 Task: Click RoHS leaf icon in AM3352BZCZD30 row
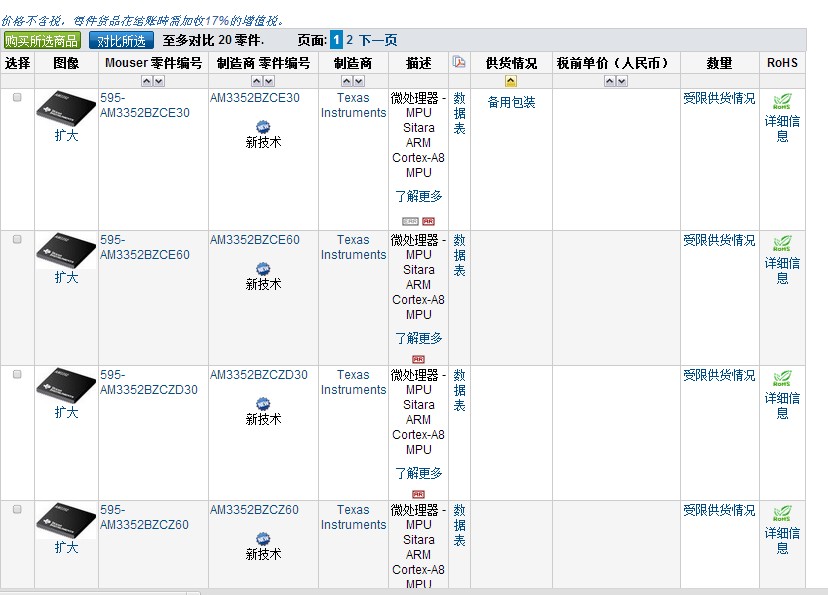point(782,379)
